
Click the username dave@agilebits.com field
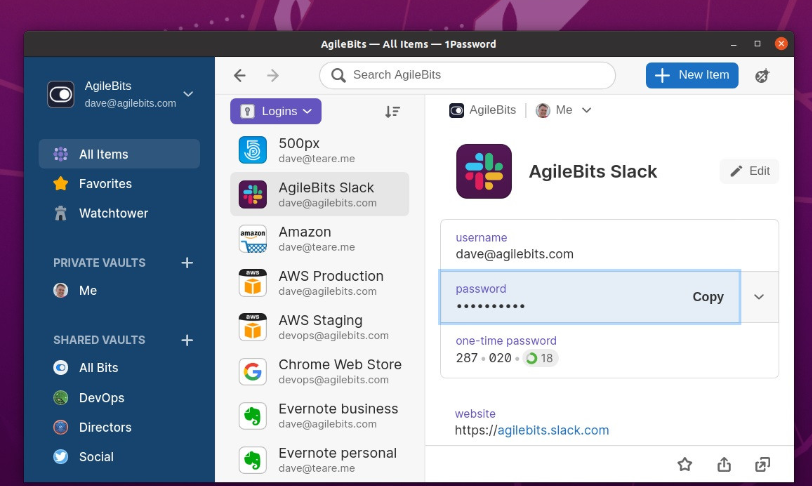click(x=609, y=246)
